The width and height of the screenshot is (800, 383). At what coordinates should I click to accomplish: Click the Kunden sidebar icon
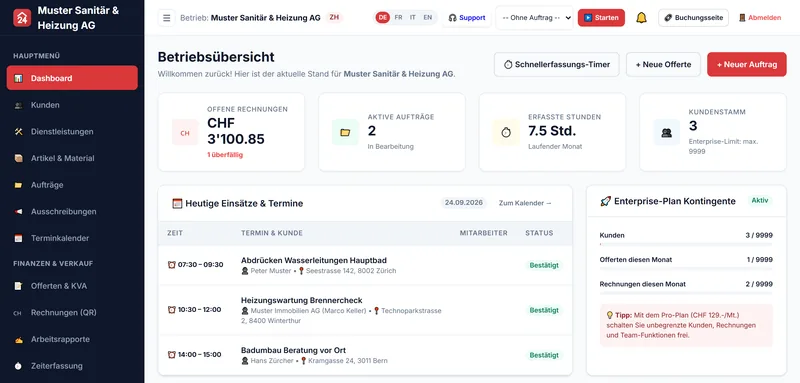(x=18, y=105)
